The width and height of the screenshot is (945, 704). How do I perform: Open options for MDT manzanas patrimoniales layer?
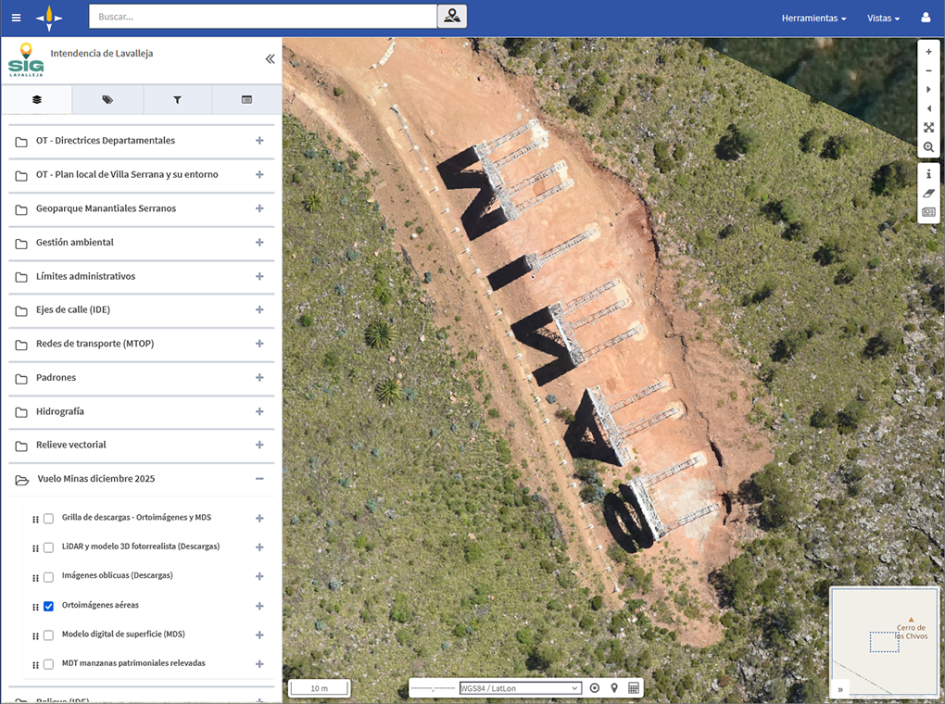[x=260, y=664]
